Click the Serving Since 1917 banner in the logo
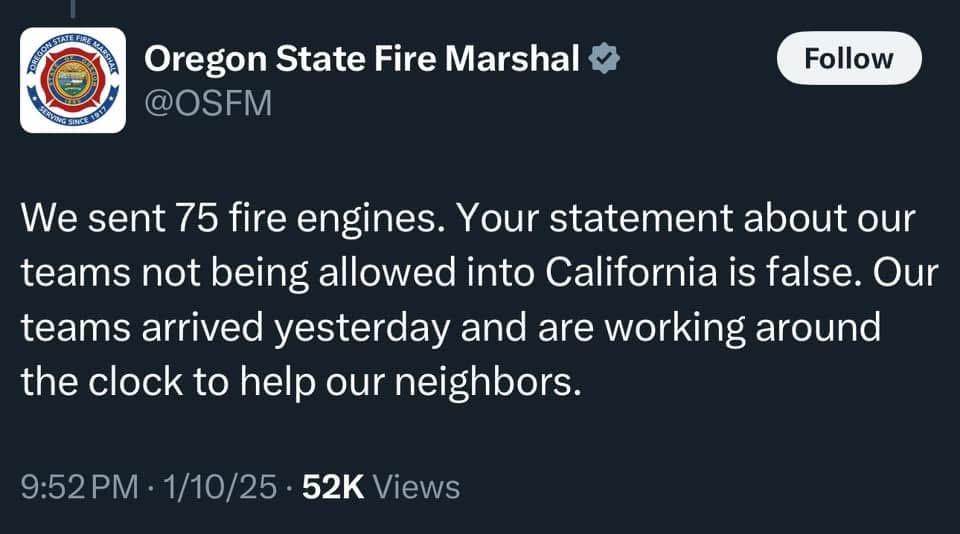 [73, 116]
